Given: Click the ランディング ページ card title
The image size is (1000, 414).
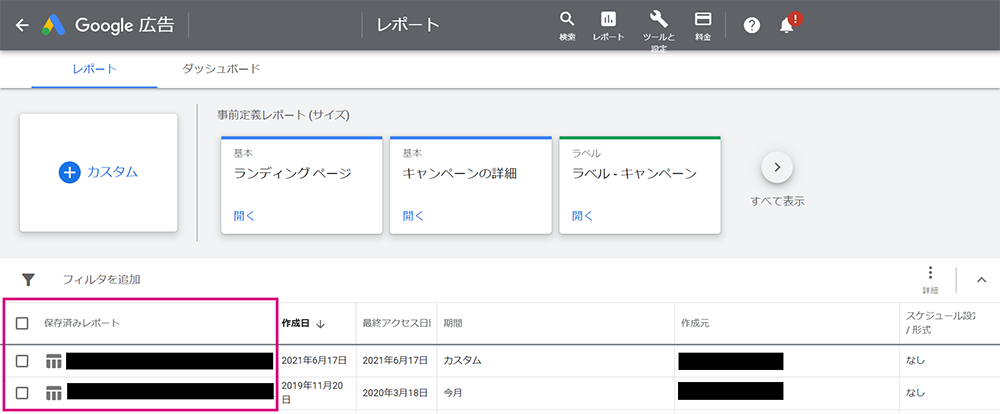Looking at the screenshot, I should [293, 174].
